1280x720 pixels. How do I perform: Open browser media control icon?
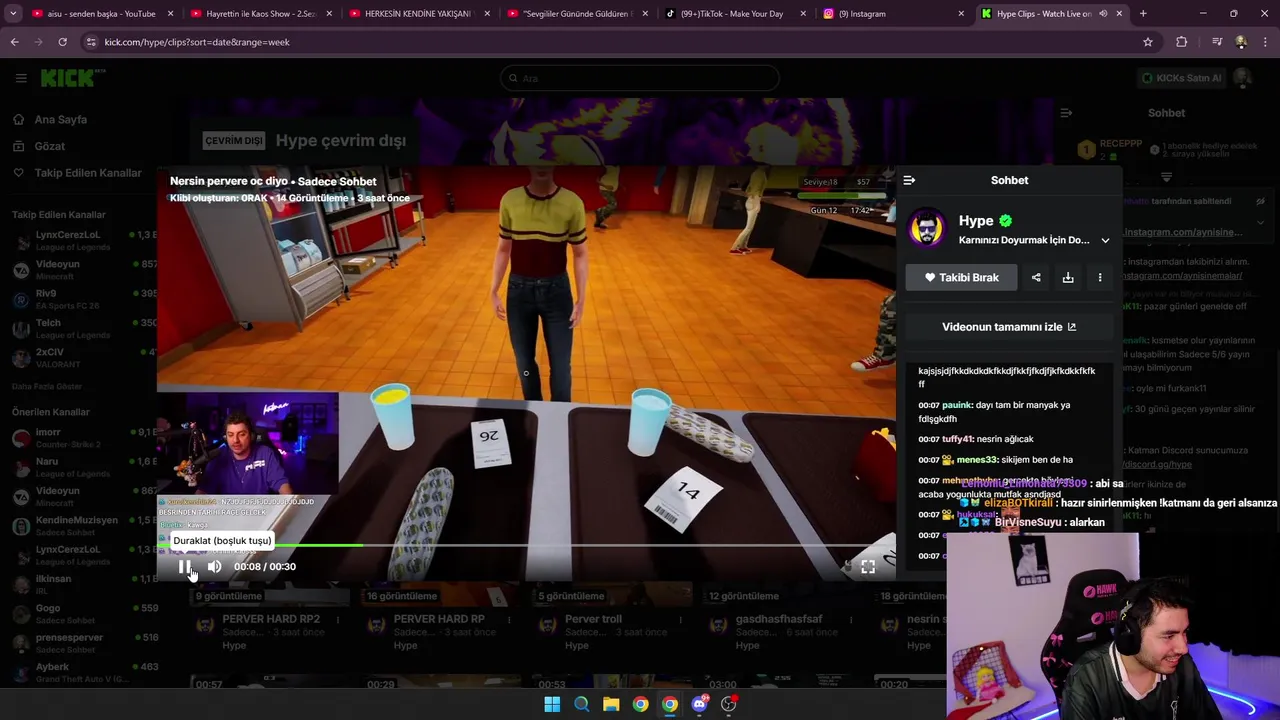pos(1217,42)
